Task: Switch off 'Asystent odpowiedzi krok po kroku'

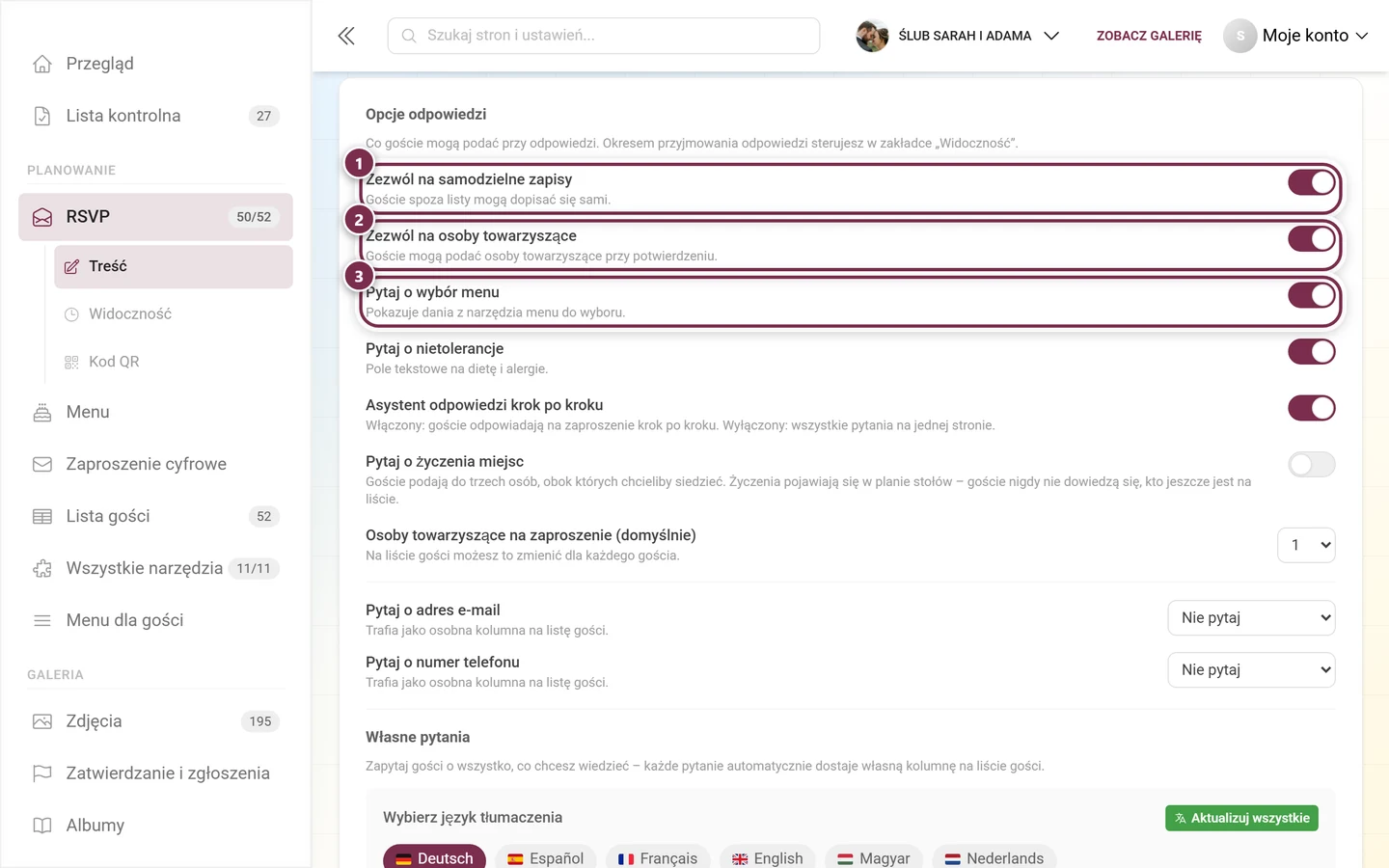Action: [1312, 408]
